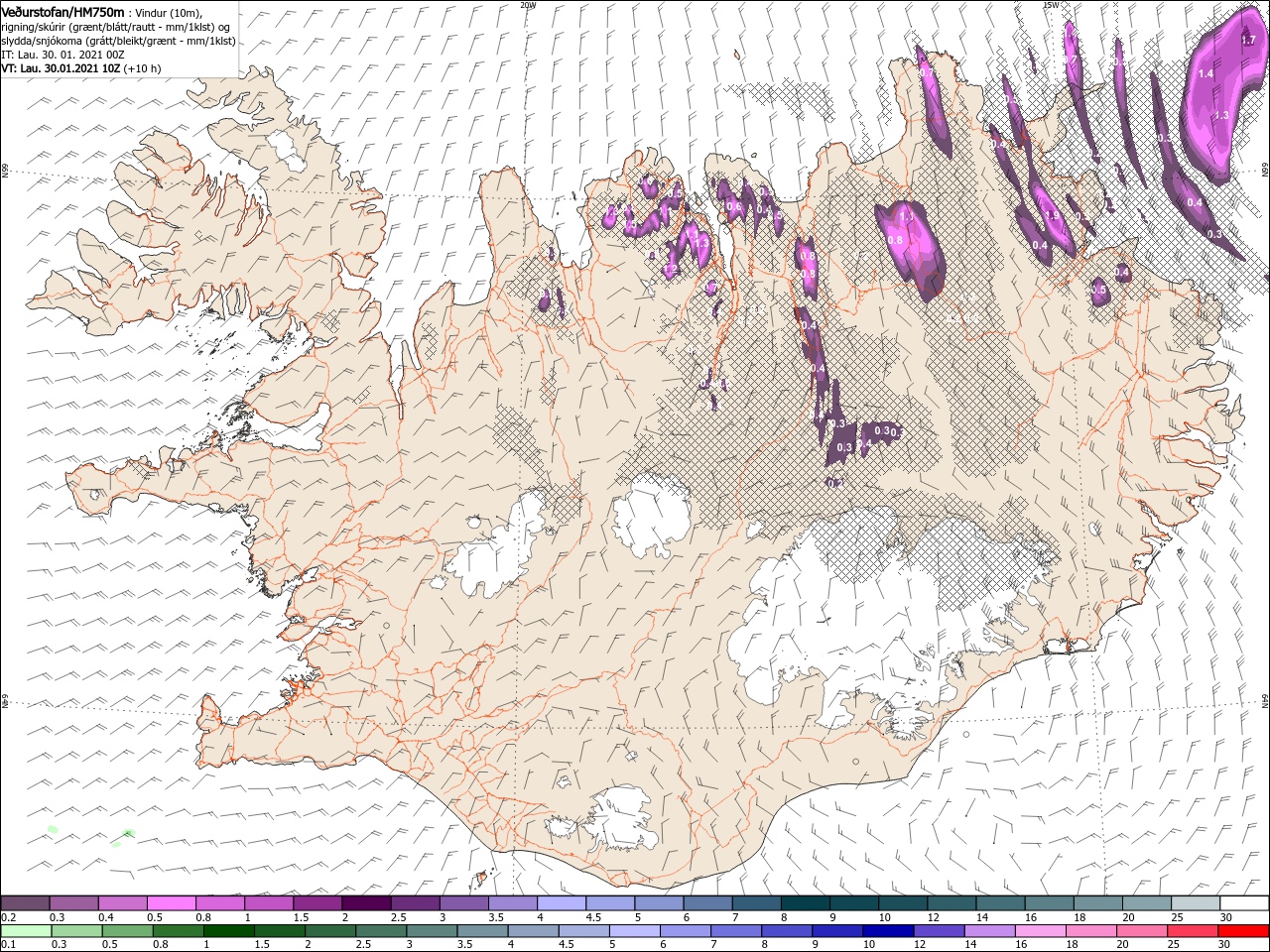
Task: Click the 'IT: Lau. 30. 01. 2021 00Z' initial time
Action: click(x=63, y=55)
